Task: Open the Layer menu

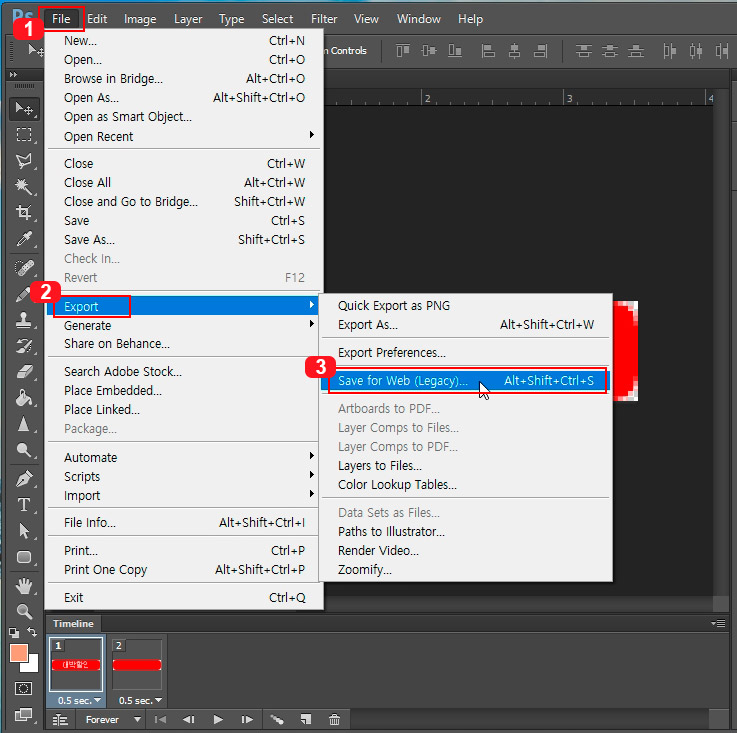Action: (188, 19)
